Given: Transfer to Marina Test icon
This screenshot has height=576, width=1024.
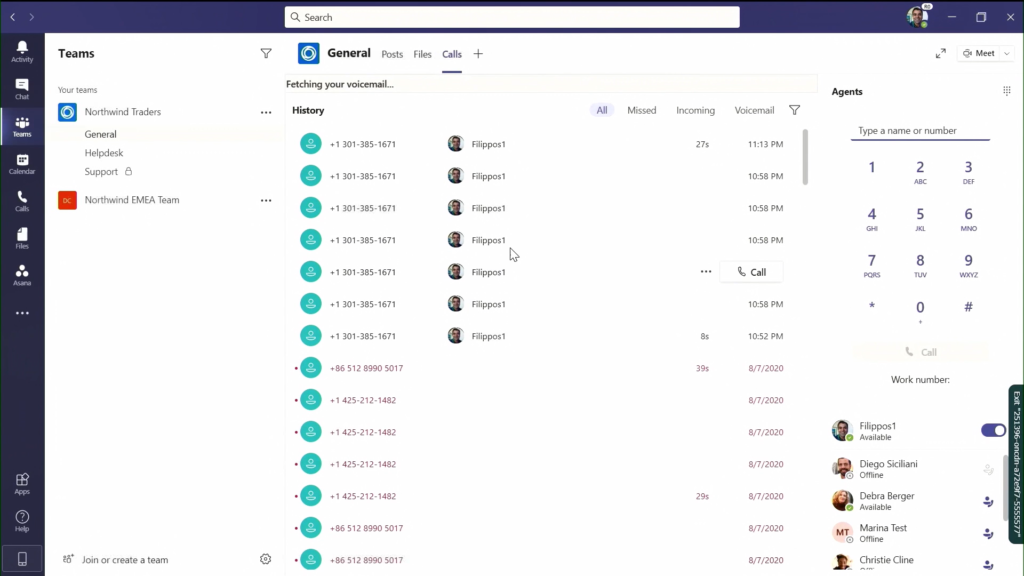Looking at the screenshot, I should [x=988, y=534].
